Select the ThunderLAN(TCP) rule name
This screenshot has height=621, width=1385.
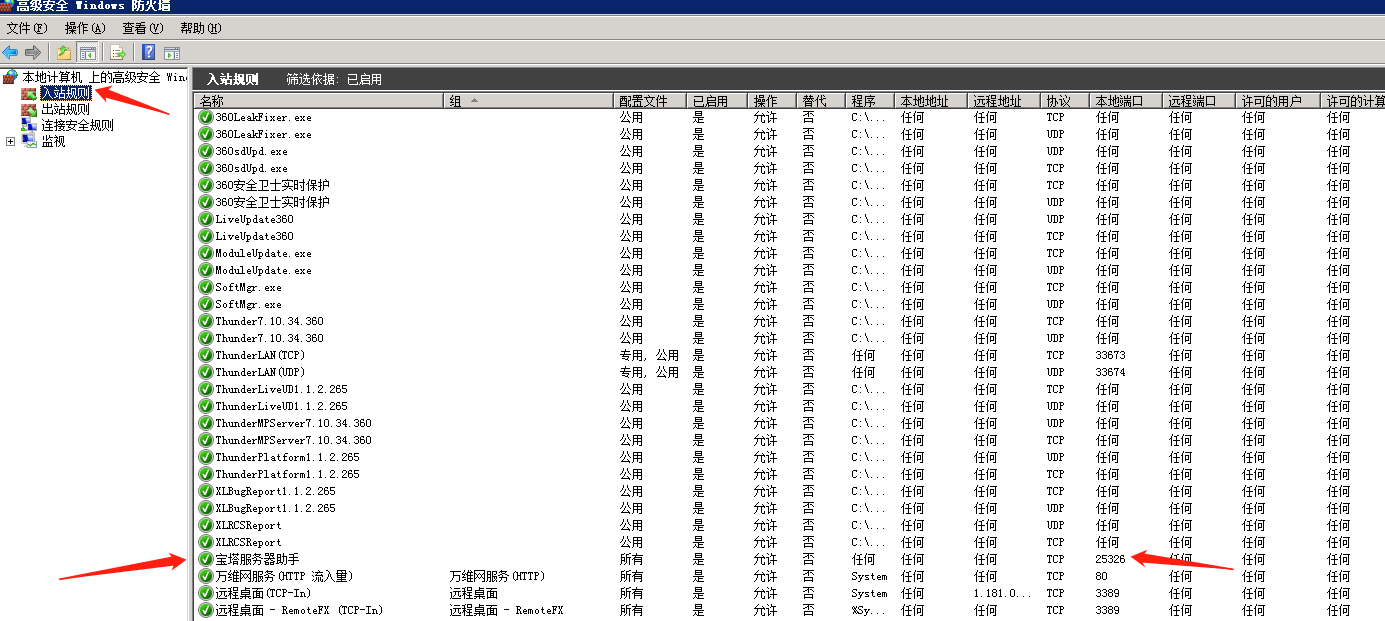tap(260, 355)
